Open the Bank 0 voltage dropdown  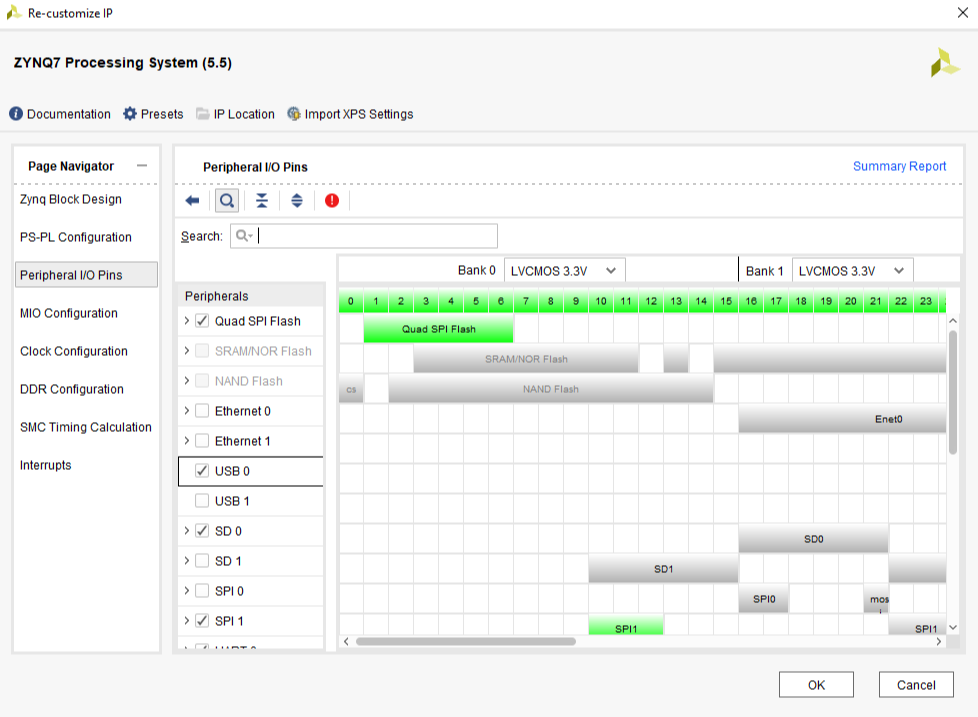(564, 271)
